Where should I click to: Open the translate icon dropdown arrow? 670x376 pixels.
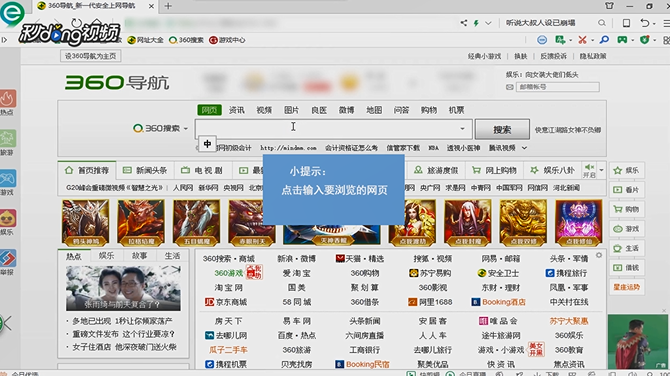point(570,41)
